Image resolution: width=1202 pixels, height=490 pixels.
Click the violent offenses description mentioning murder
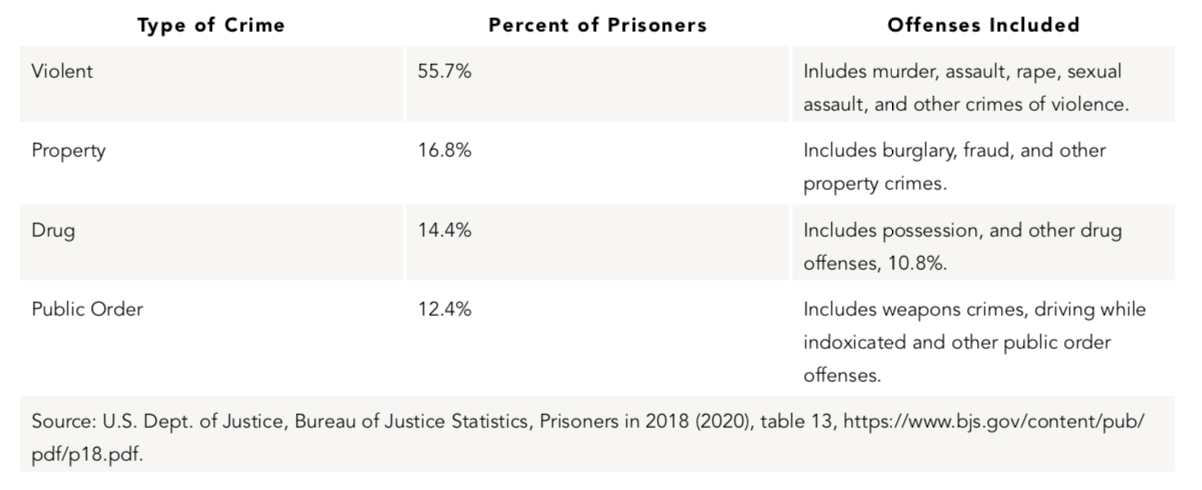coord(964,88)
